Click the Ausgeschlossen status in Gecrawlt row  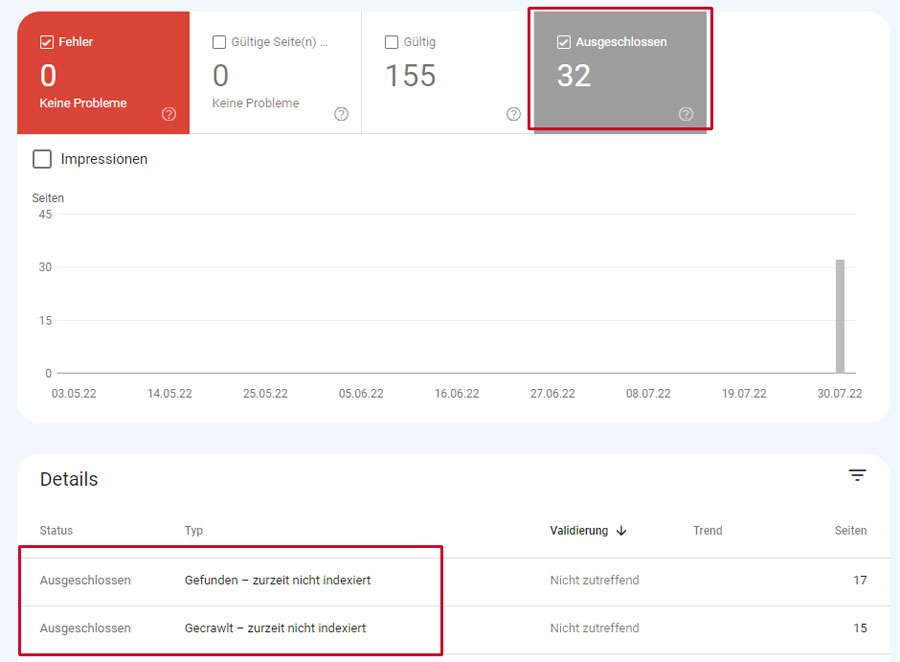(85, 628)
